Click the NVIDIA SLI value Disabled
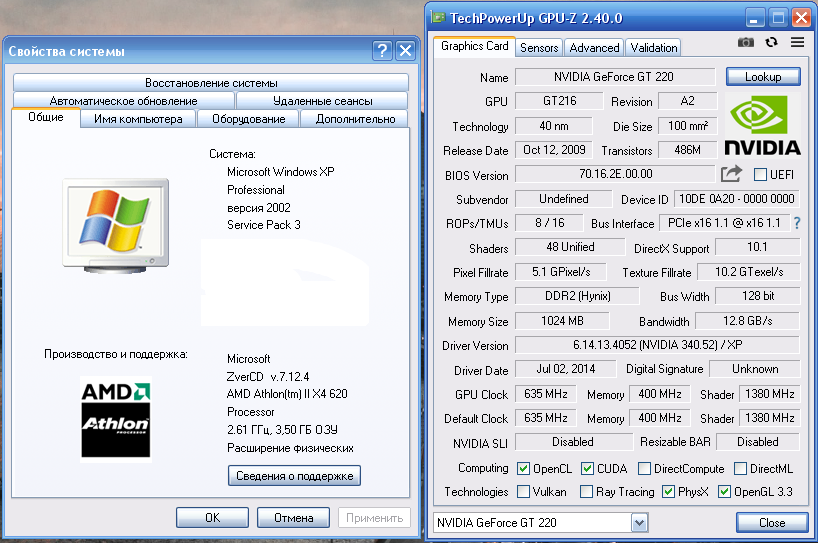 point(573,442)
